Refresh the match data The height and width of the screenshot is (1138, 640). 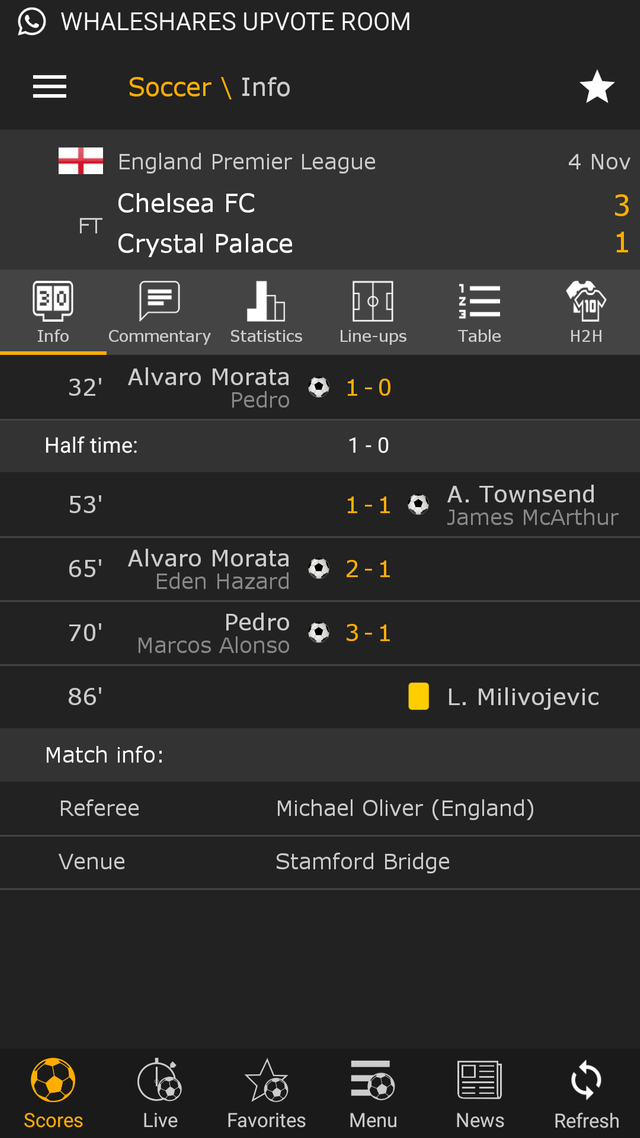[x=586, y=1094]
